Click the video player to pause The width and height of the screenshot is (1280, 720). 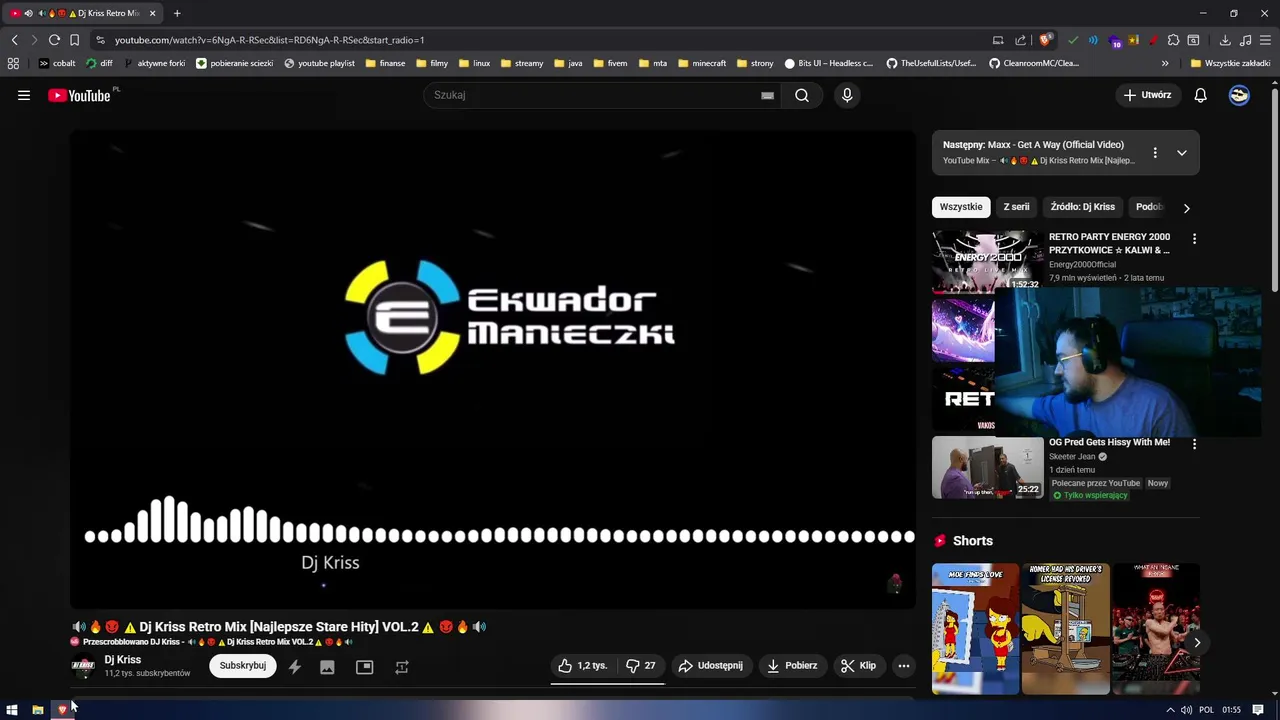pos(493,369)
